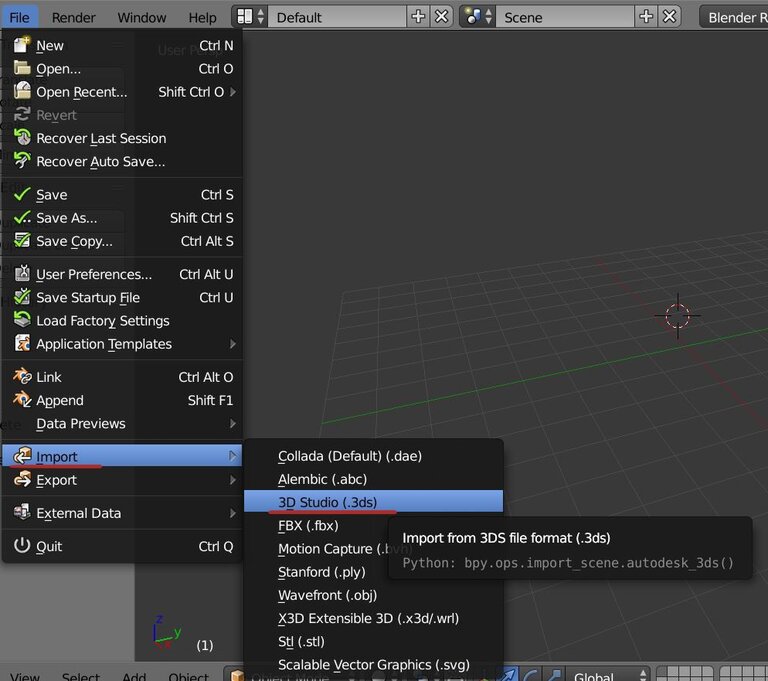Click the Link icon
Image resolution: width=768 pixels, height=681 pixels.
tap(22, 376)
